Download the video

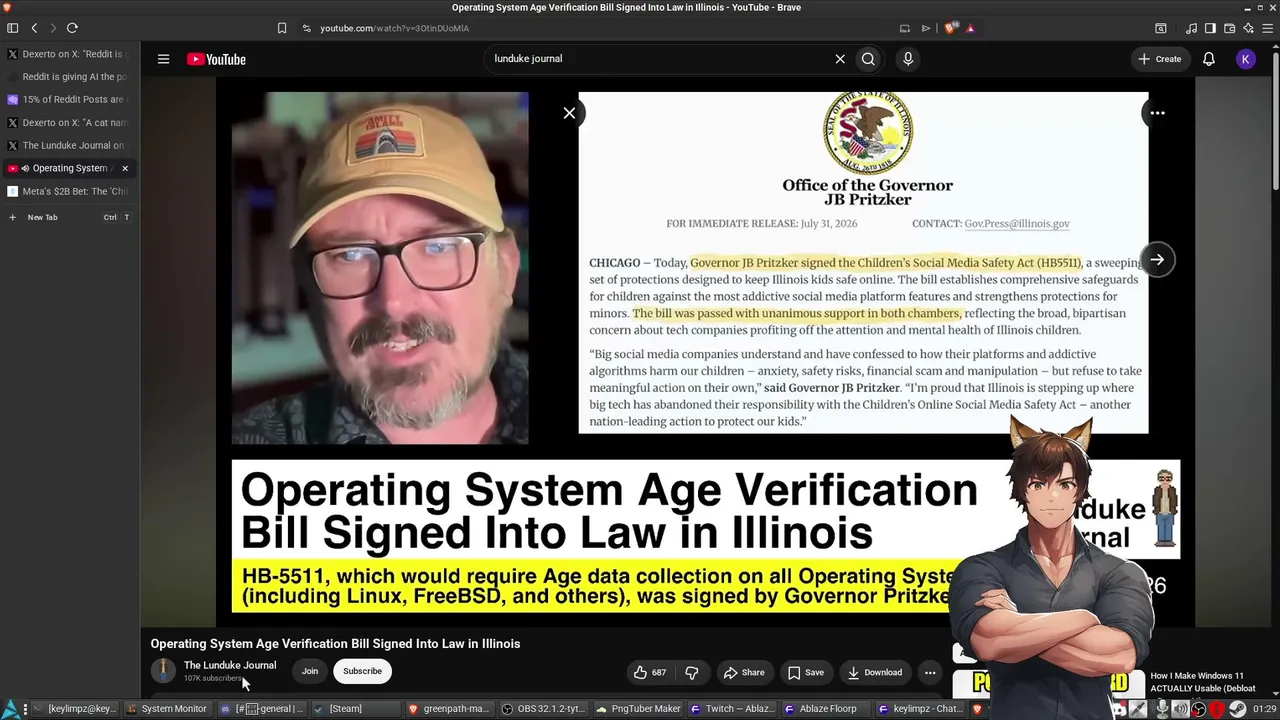875,672
